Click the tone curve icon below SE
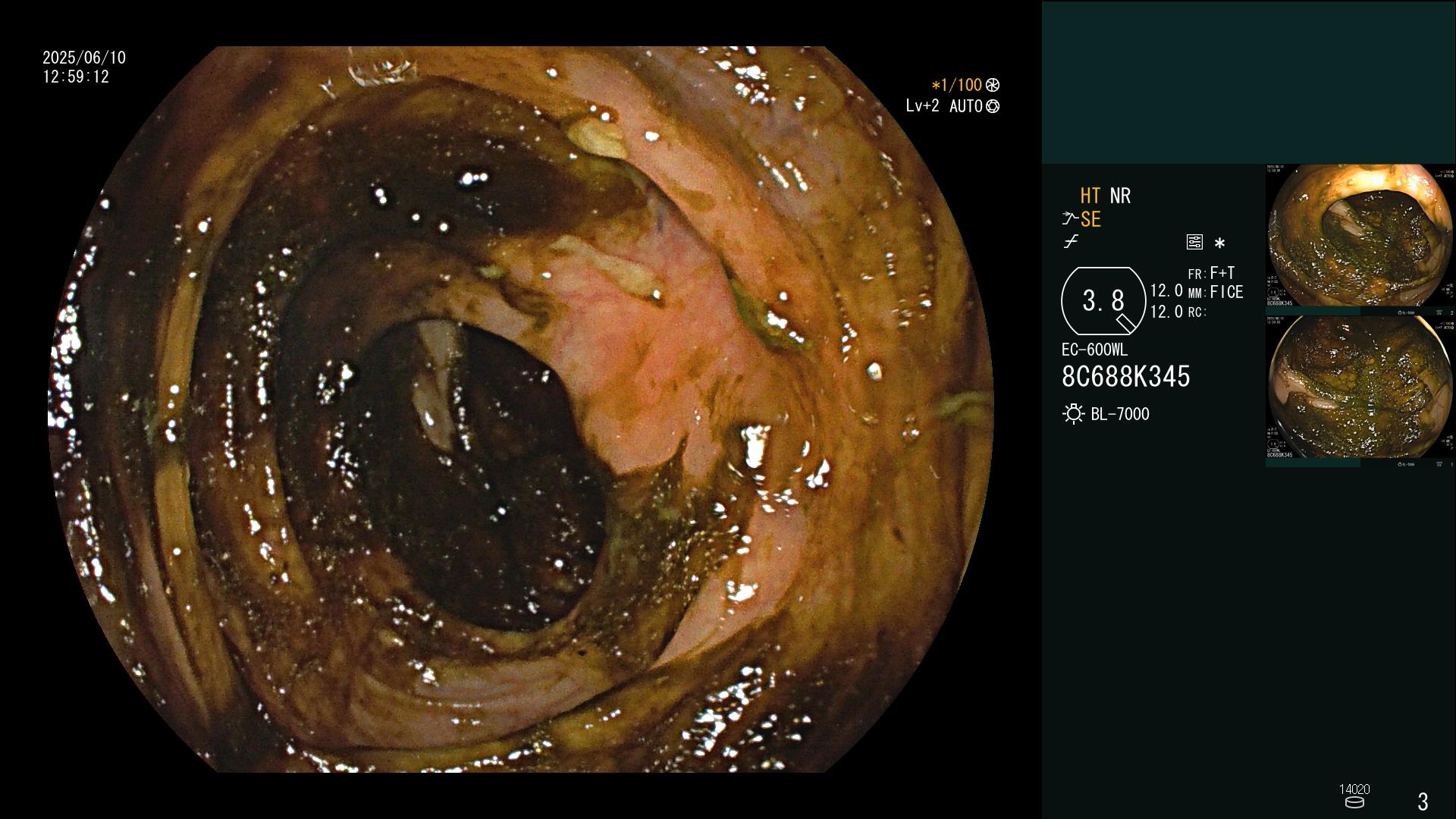Screen dimensions: 1456x819 1071,242
